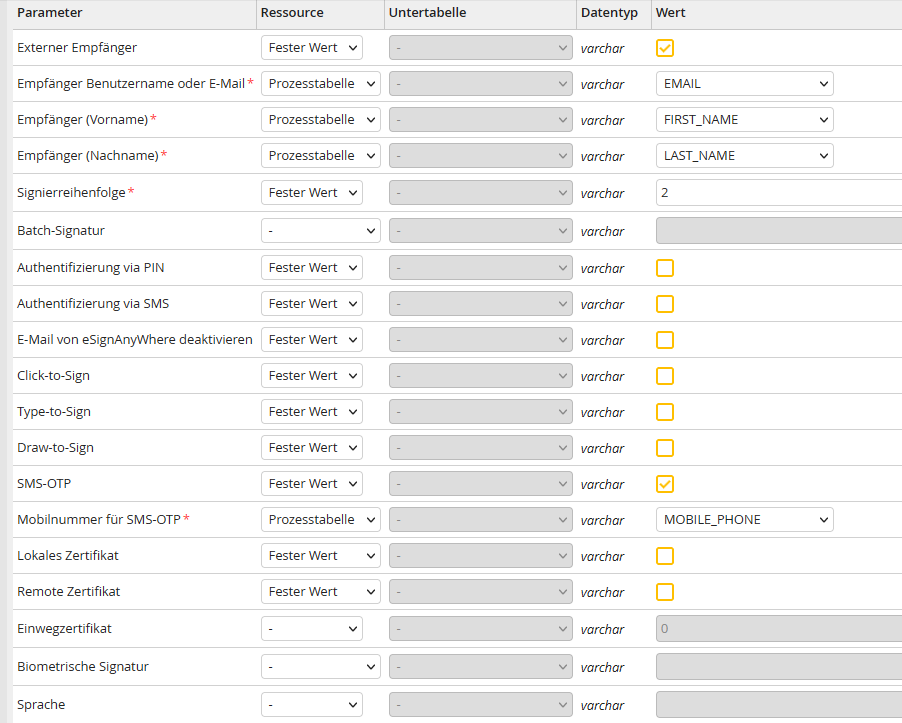Open the LAST_NAME value dropdown
The height and width of the screenshot is (723, 902).
744,156
